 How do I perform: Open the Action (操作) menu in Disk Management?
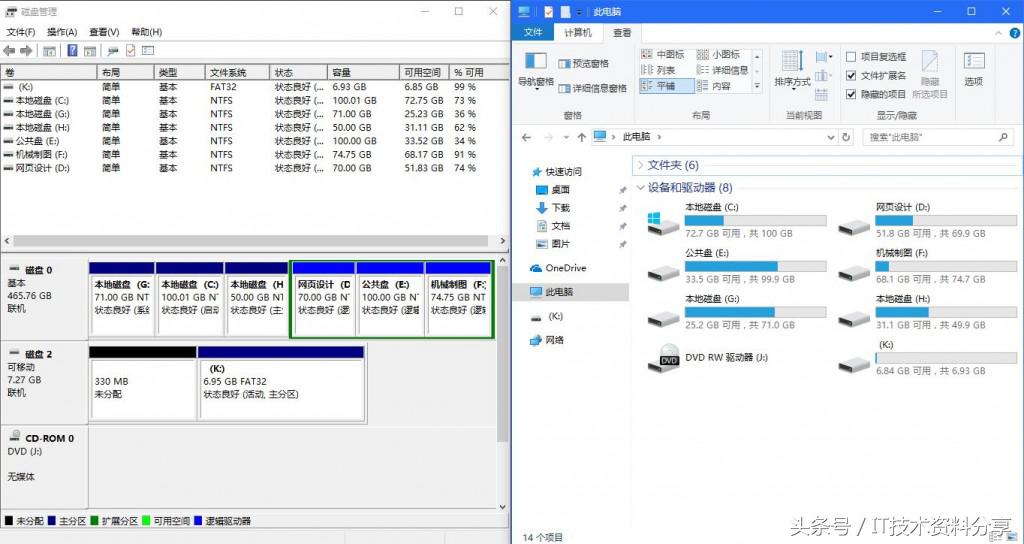[62, 31]
